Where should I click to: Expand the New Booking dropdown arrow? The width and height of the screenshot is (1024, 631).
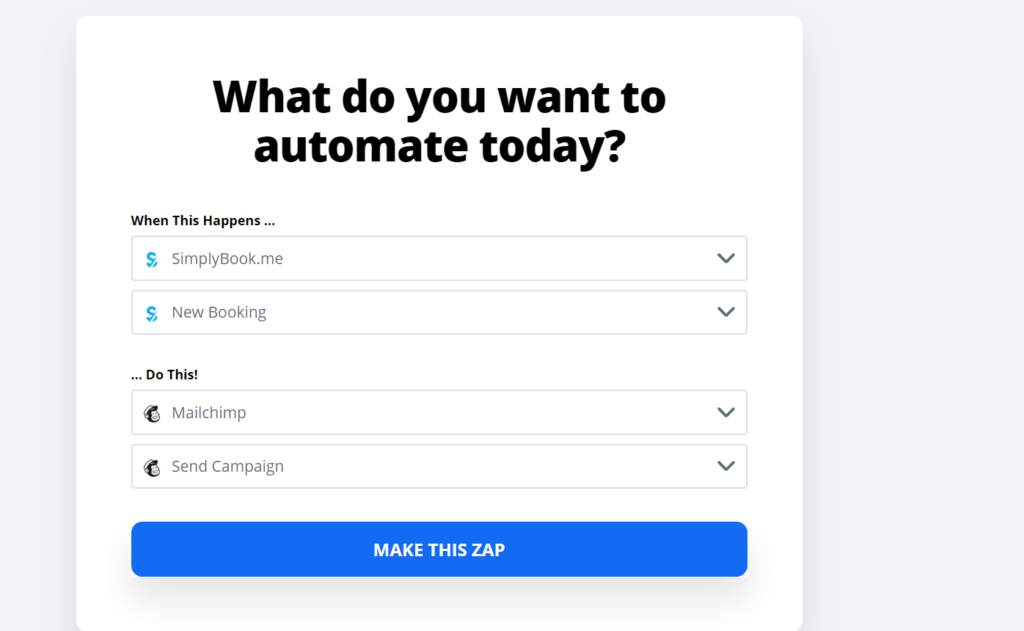[726, 312]
